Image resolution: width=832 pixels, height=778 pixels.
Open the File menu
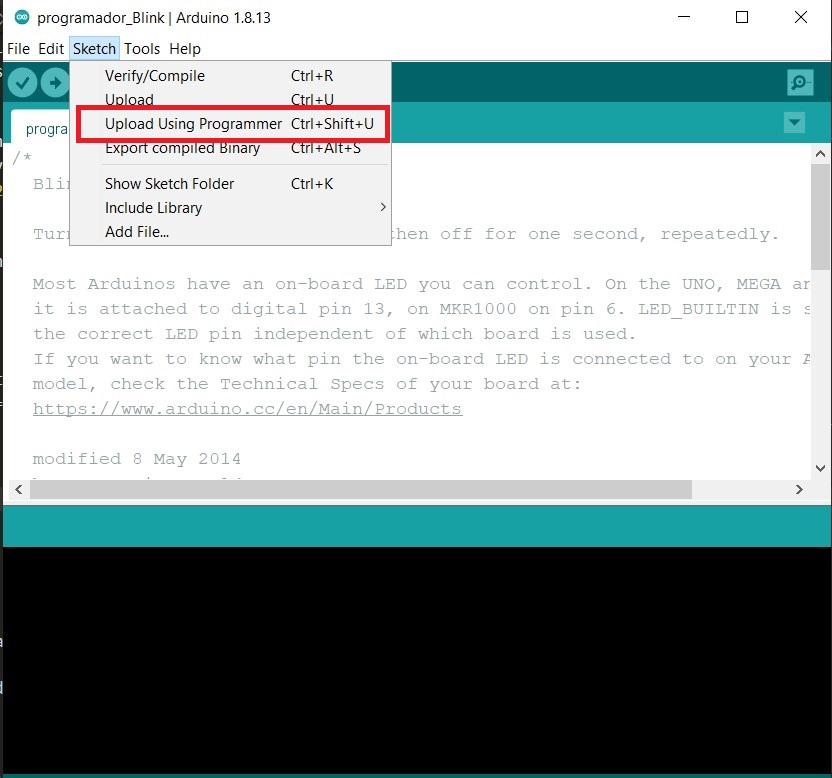pos(19,49)
